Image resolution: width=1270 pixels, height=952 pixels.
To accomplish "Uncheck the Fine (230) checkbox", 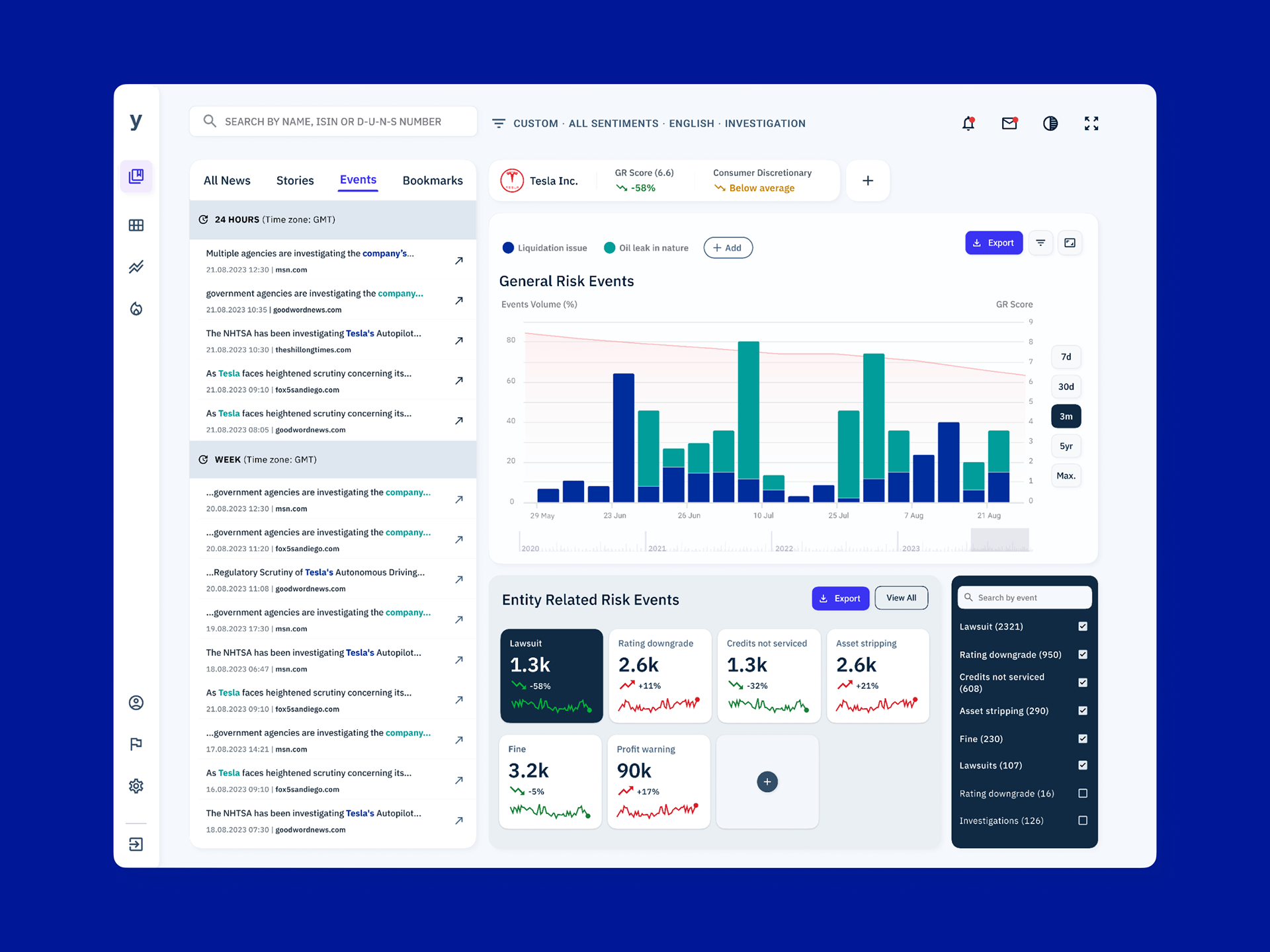I will point(1083,738).
